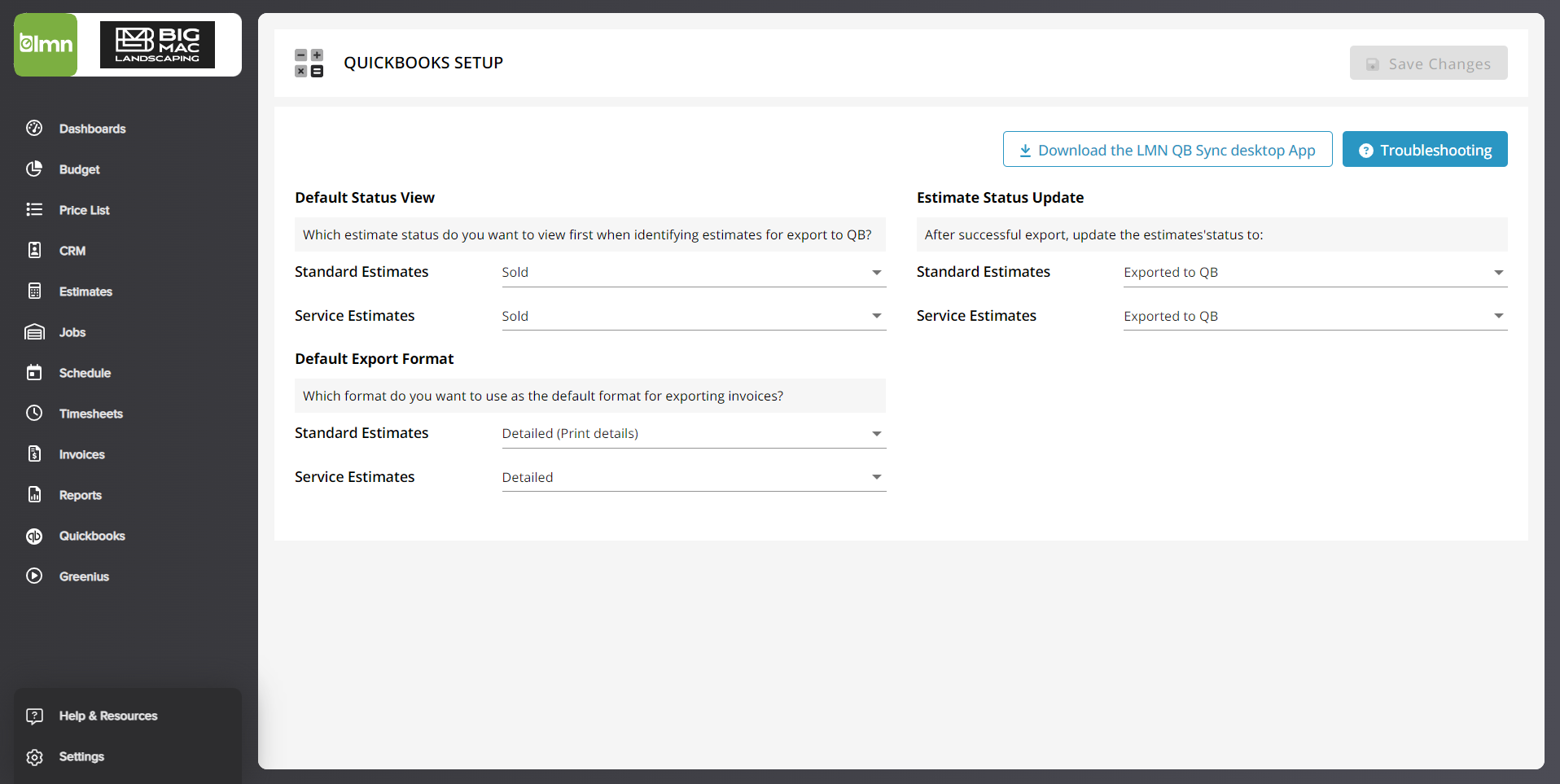This screenshot has width=1560, height=784.
Task: Click the Settings gear icon
Action: 34,756
